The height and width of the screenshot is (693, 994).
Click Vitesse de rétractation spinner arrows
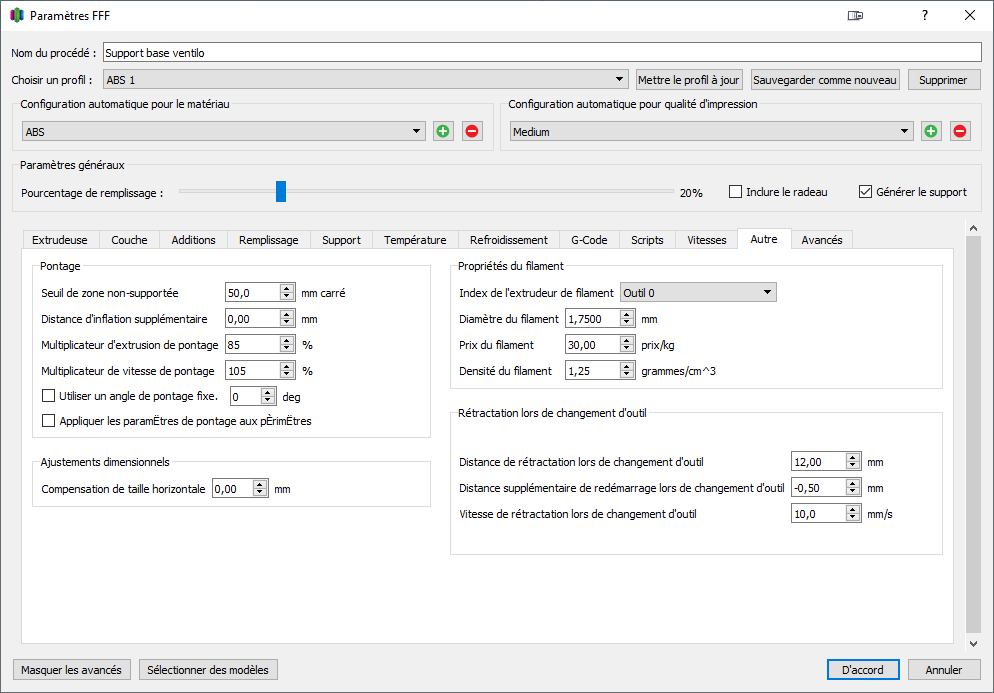853,514
